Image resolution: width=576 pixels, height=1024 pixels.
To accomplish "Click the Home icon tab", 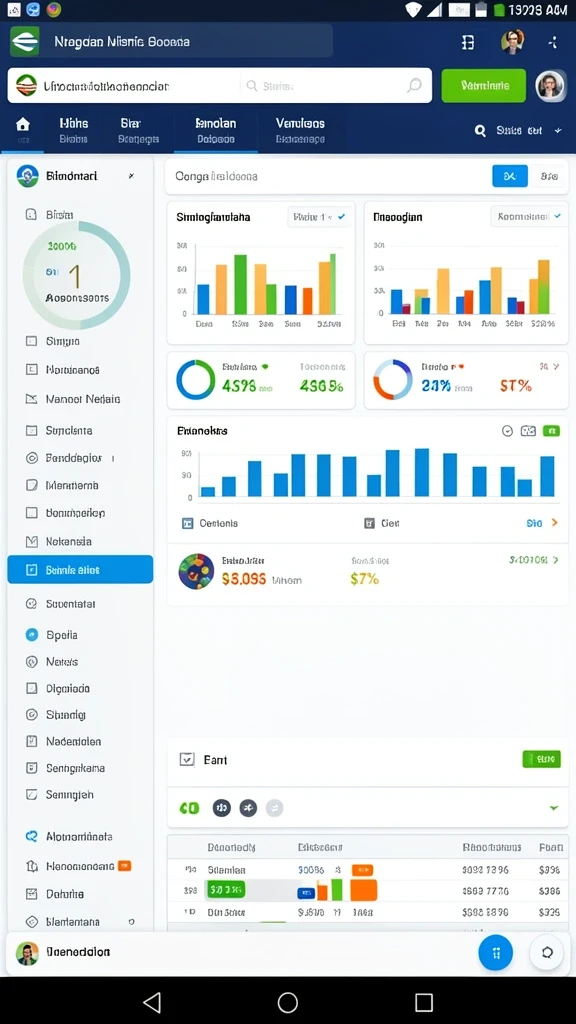I will (x=23, y=124).
